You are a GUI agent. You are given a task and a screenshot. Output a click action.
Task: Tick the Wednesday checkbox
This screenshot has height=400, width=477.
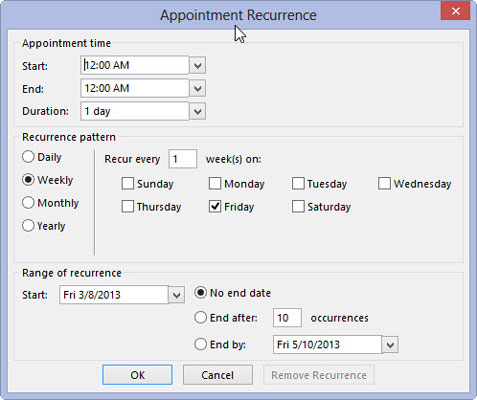[384, 183]
